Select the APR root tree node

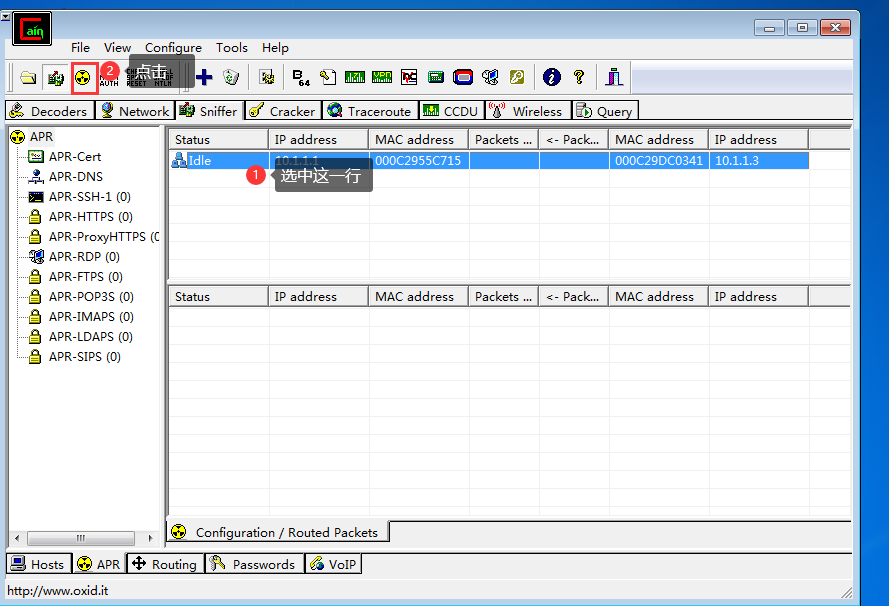point(41,137)
